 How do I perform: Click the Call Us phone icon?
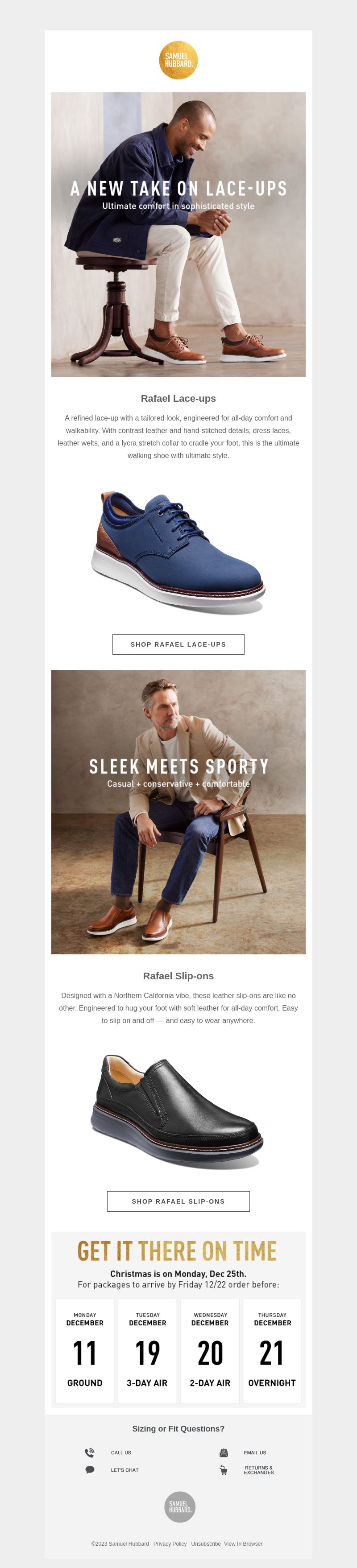pyautogui.click(x=90, y=1452)
